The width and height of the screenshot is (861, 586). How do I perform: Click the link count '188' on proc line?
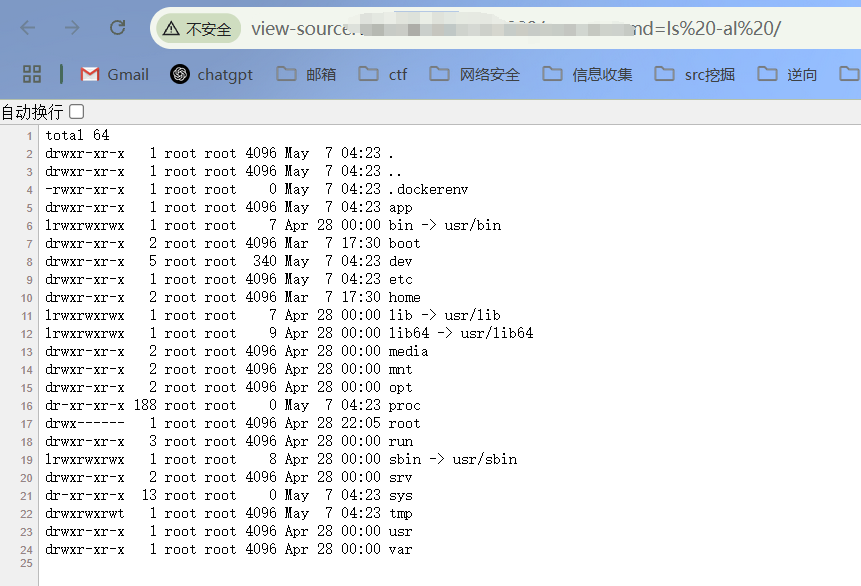pyautogui.click(x=145, y=405)
